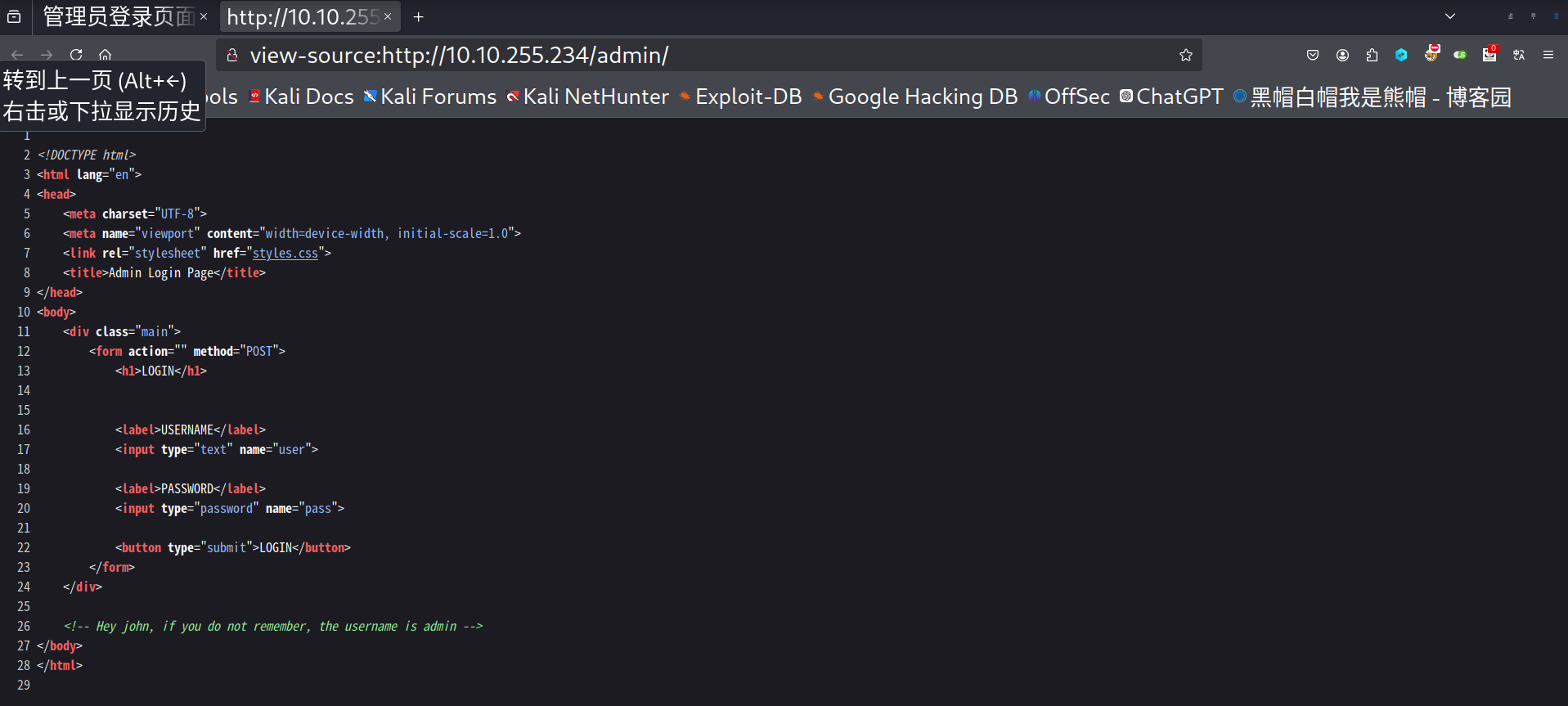Screen dimensions: 1568x706
Task: Click the insecure connection padlock icon
Action: 232,55
